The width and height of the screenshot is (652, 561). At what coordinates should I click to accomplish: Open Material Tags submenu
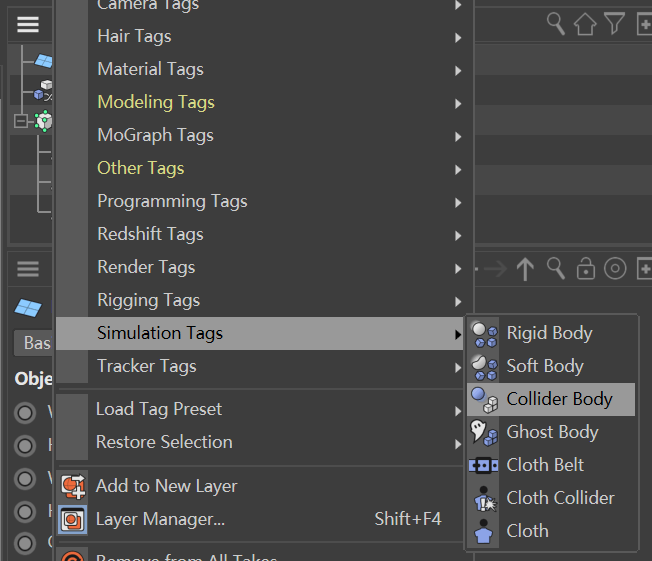[x=259, y=69]
